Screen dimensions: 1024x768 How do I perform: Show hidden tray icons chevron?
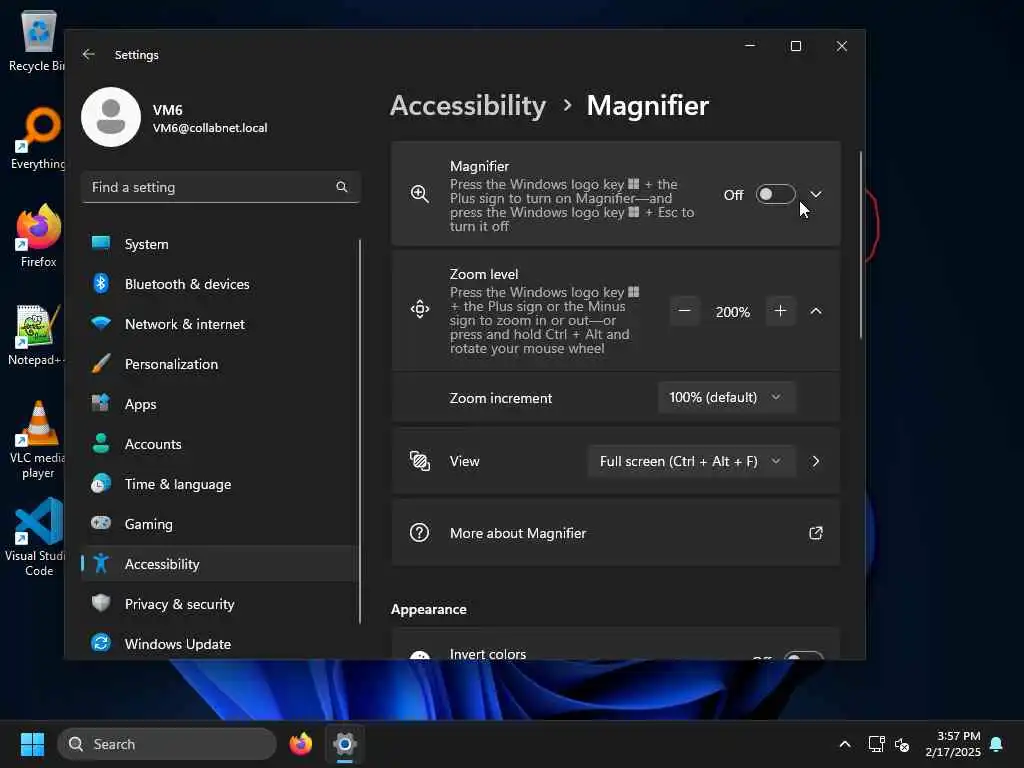tap(844, 744)
